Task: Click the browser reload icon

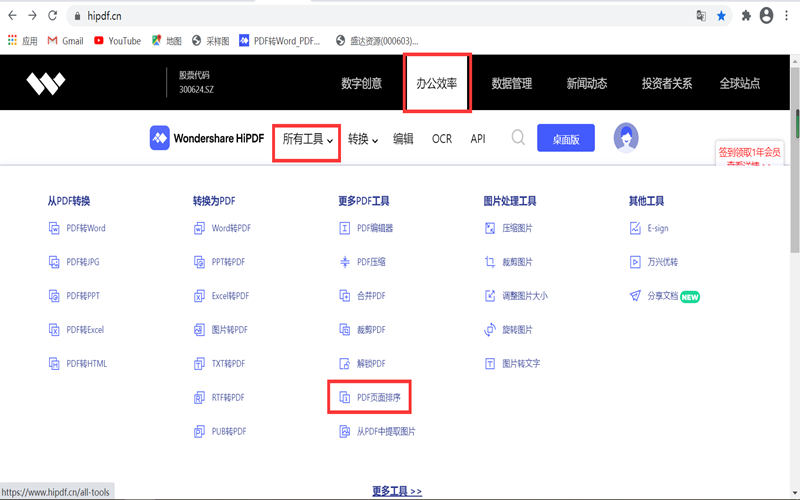Action: [54, 16]
